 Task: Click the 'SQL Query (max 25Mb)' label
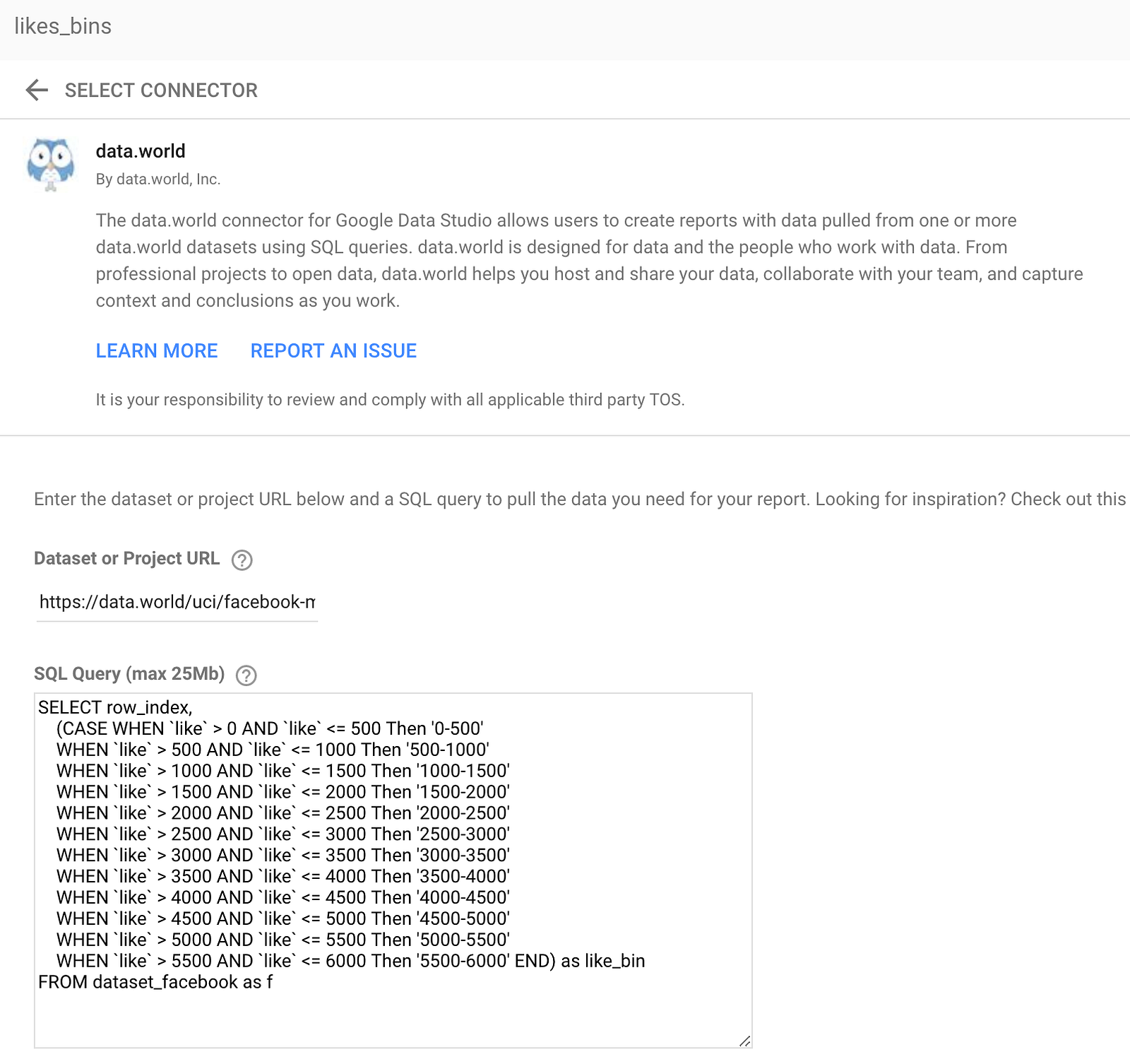129,674
